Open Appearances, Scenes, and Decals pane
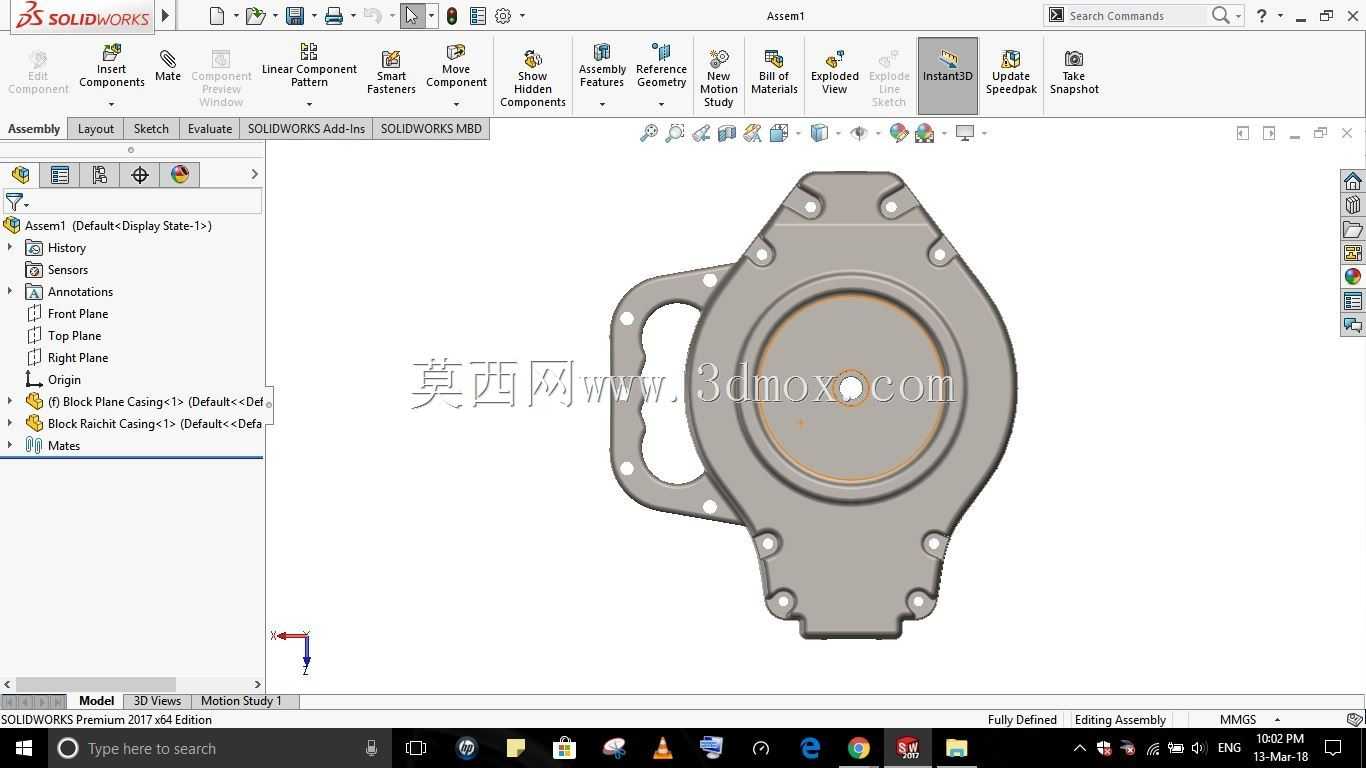Image resolution: width=1366 pixels, height=768 pixels. point(1353,277)
